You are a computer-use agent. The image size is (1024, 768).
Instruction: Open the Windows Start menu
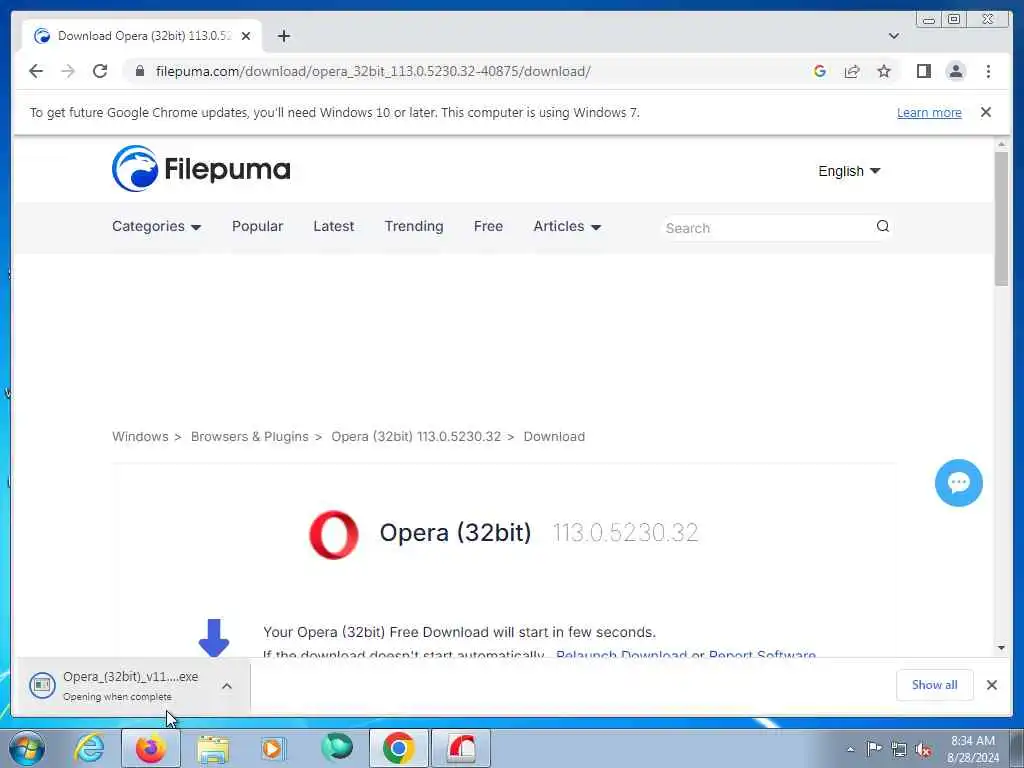pos(27,748)
